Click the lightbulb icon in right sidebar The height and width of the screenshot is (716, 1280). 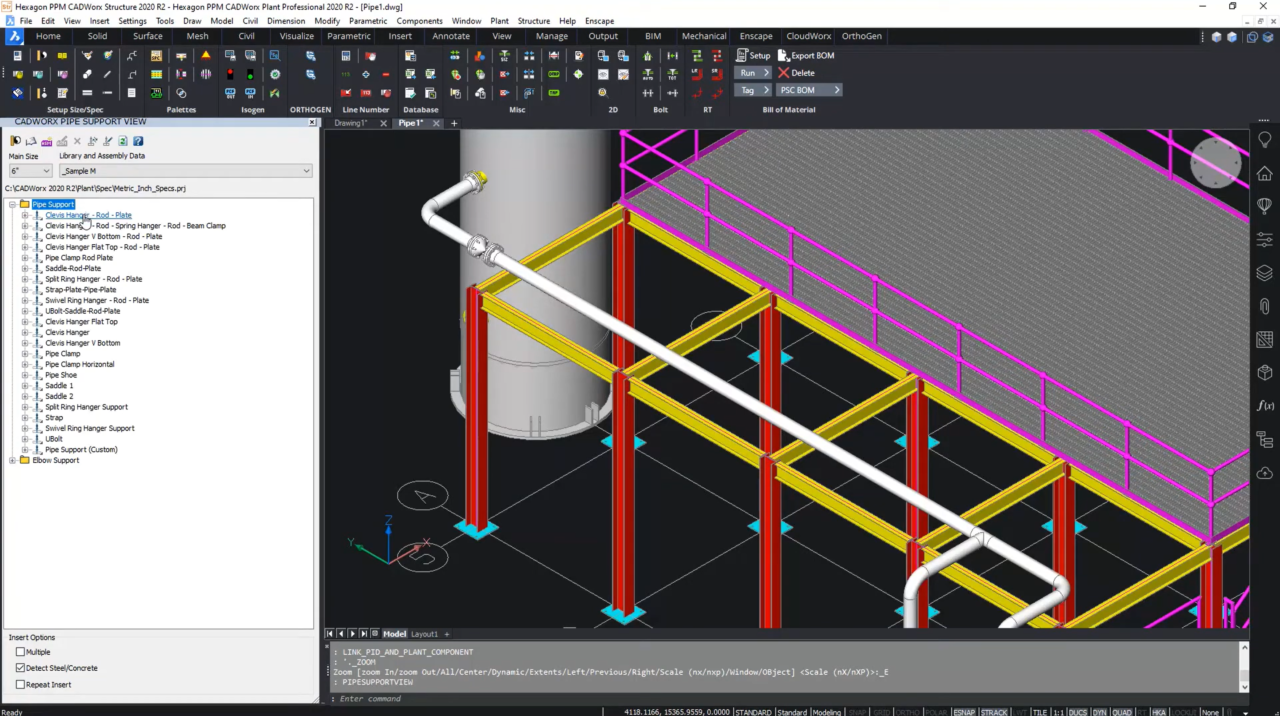click(x=1265, y=141)
